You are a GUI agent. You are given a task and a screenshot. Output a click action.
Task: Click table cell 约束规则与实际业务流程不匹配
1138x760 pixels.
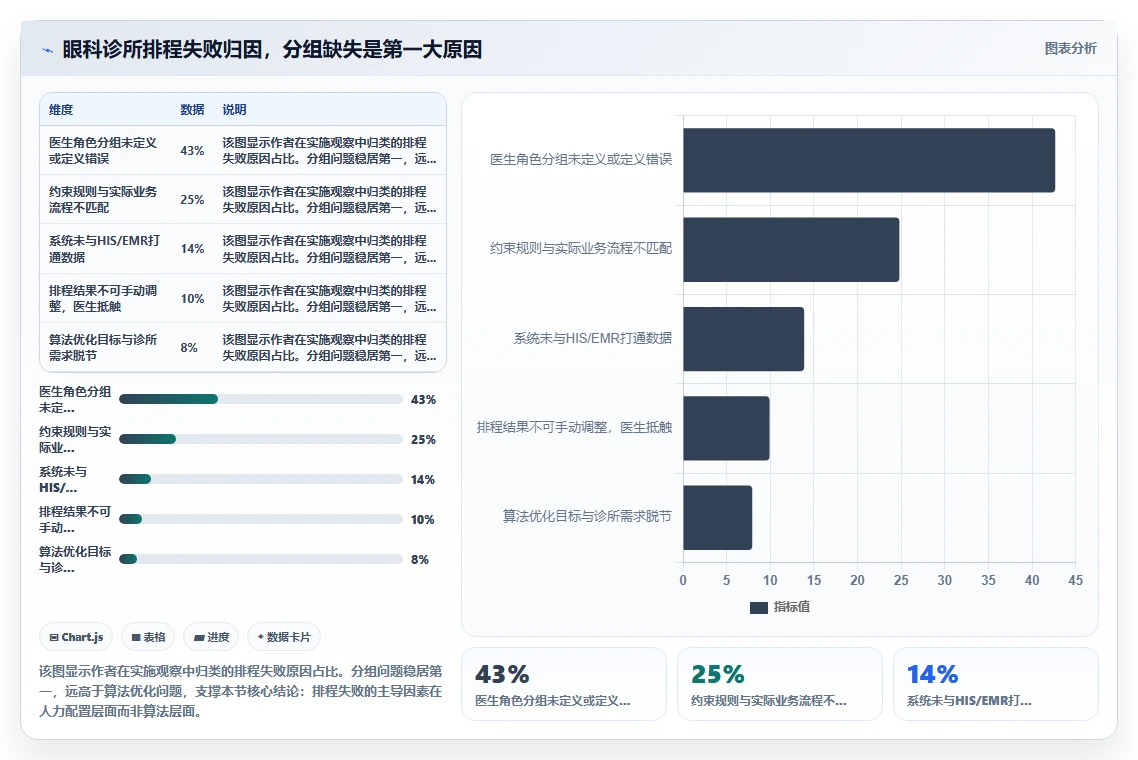(103, 200)
